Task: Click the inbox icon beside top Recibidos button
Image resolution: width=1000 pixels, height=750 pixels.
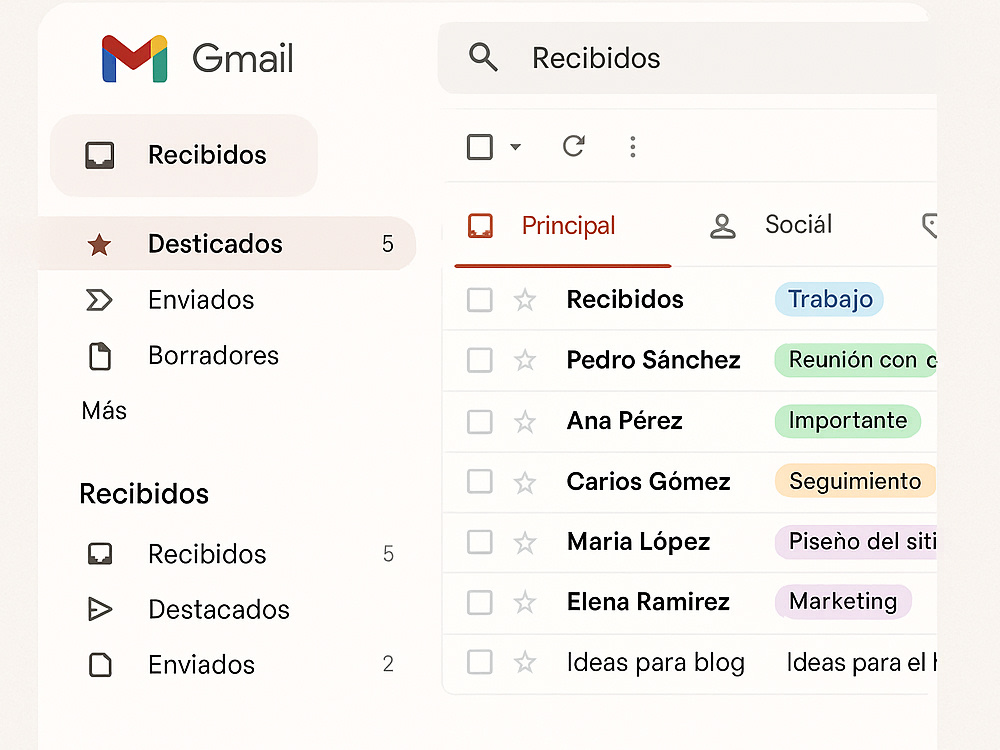Action: coord(99,155)
